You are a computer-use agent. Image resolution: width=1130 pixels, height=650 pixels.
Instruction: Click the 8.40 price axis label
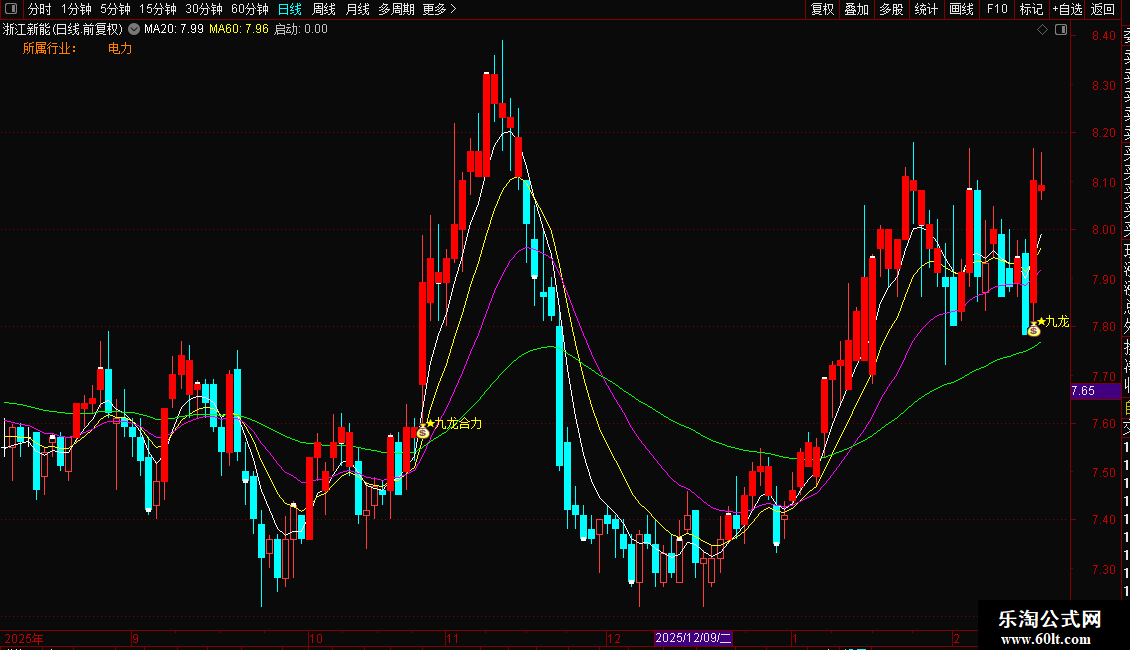[1103, 36]
